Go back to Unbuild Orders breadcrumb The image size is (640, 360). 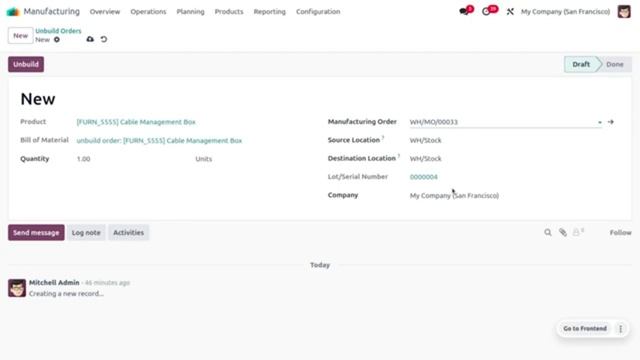click(x=58, y=31)
